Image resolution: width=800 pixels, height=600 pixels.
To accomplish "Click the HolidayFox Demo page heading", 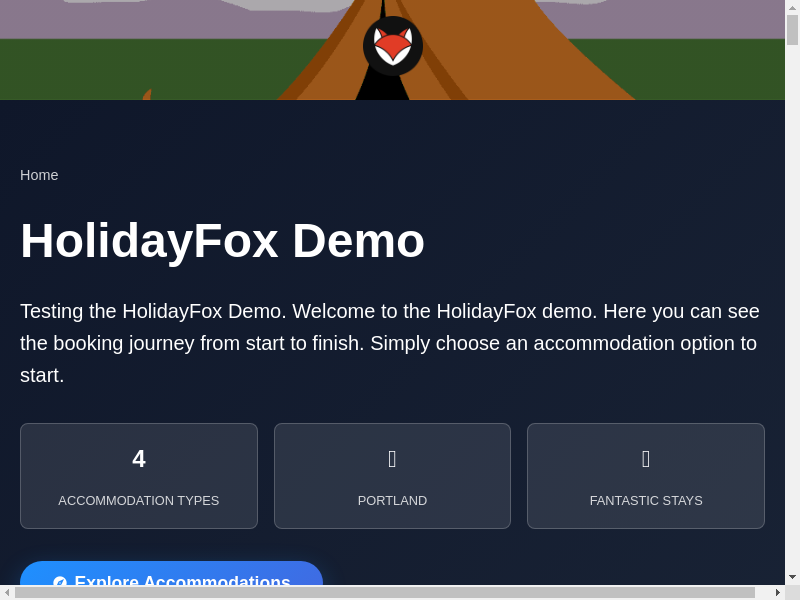I will tap(222, 241).
